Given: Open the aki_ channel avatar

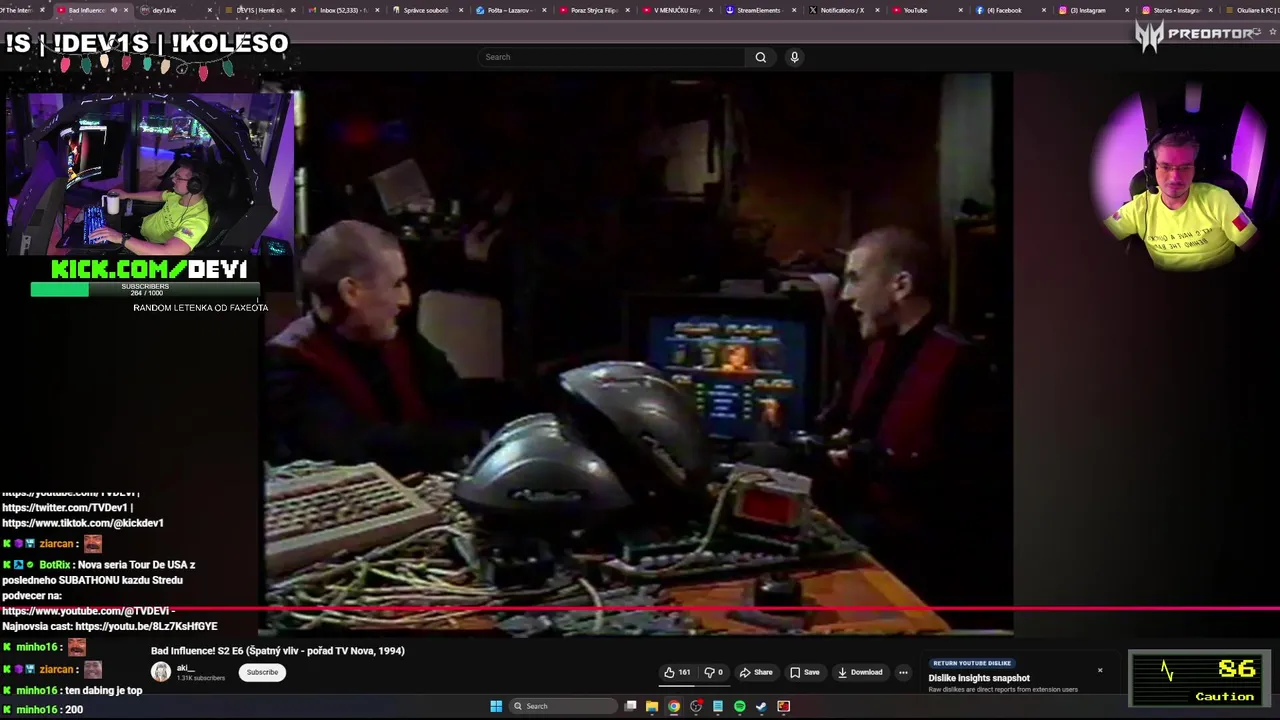Looking at the screenshot, I should tap(160, 672).
